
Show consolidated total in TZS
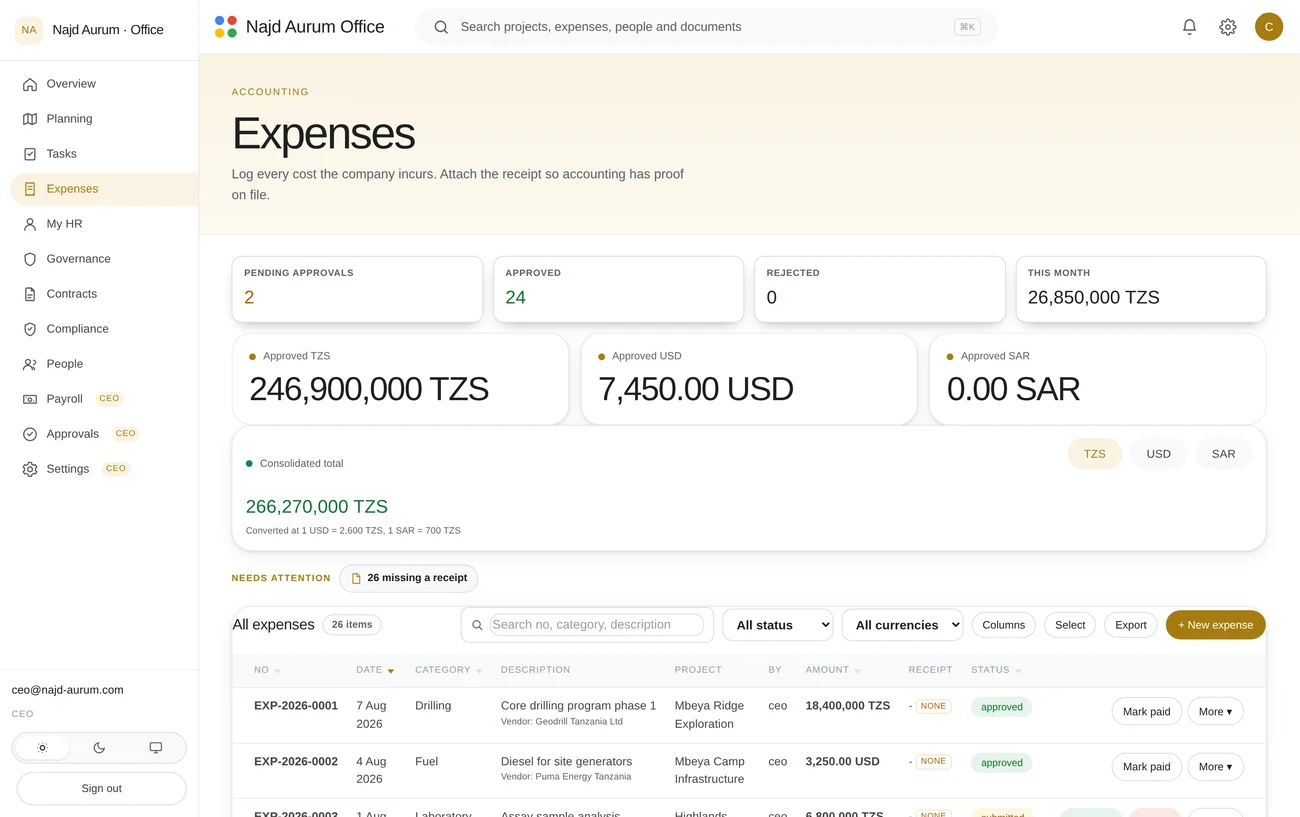pos(1095,454)
